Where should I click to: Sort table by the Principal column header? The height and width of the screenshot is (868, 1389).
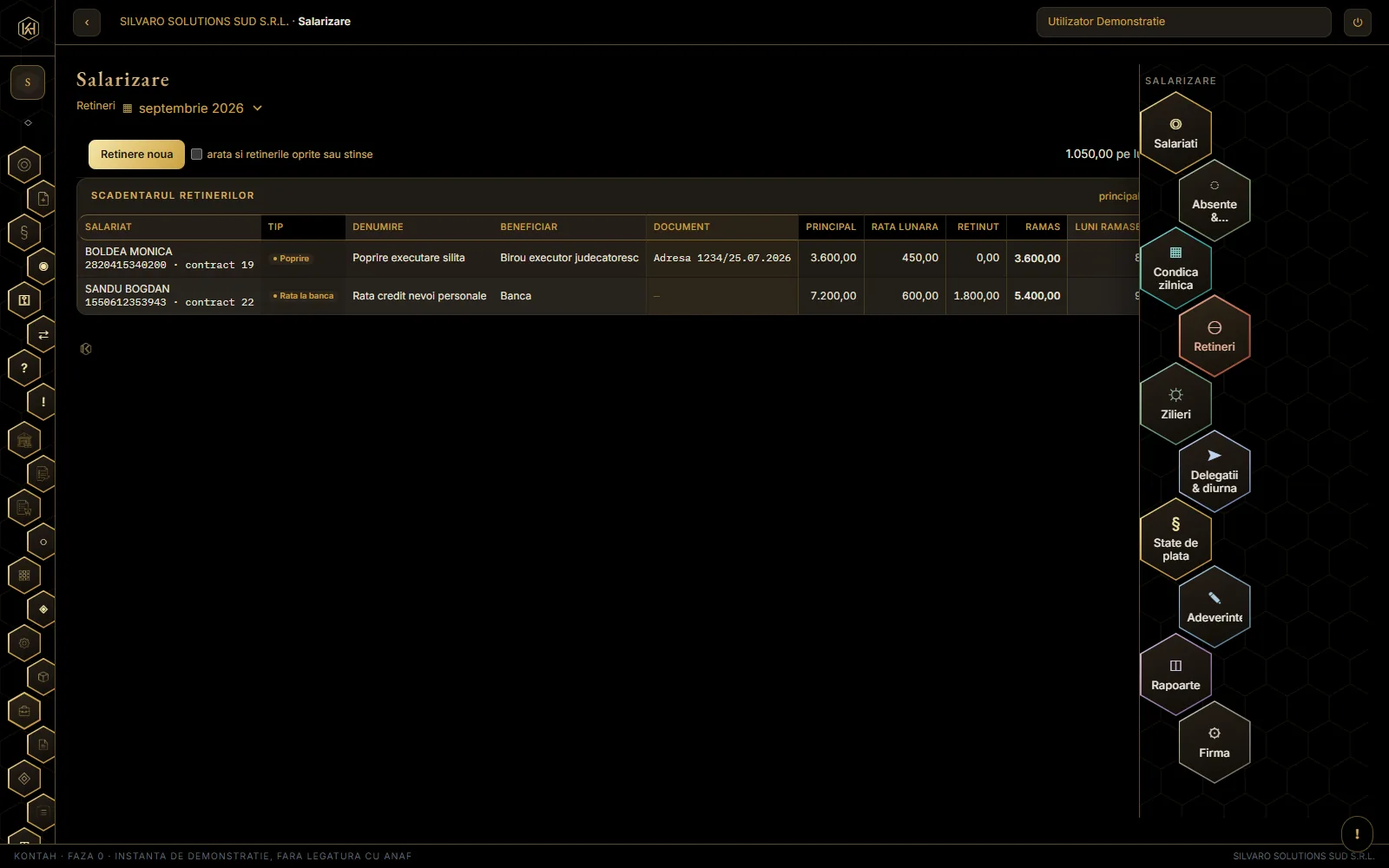831,227
